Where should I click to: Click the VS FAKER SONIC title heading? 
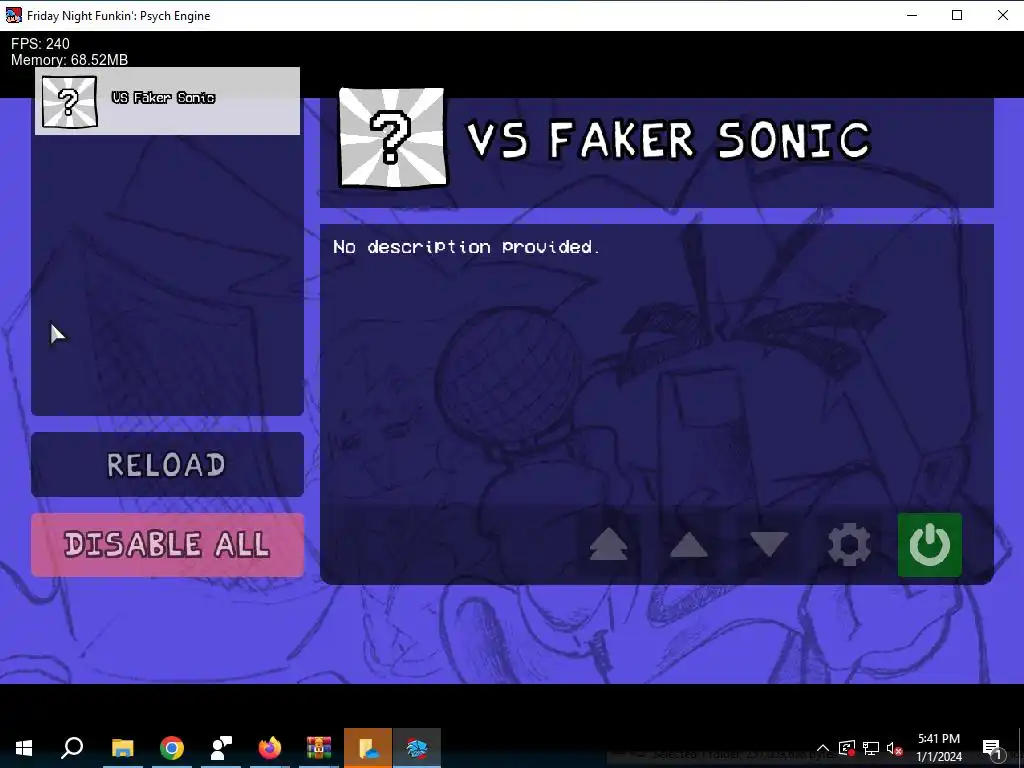669,139
